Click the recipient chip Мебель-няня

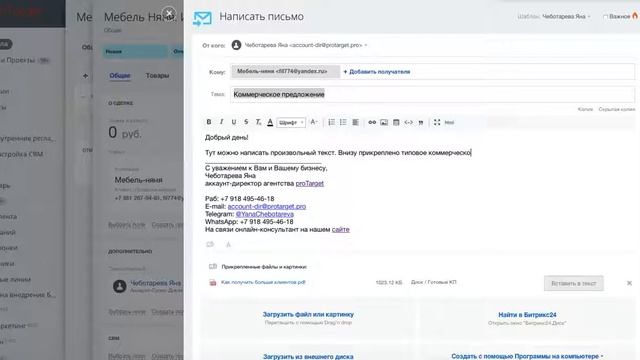click(285, 71)
